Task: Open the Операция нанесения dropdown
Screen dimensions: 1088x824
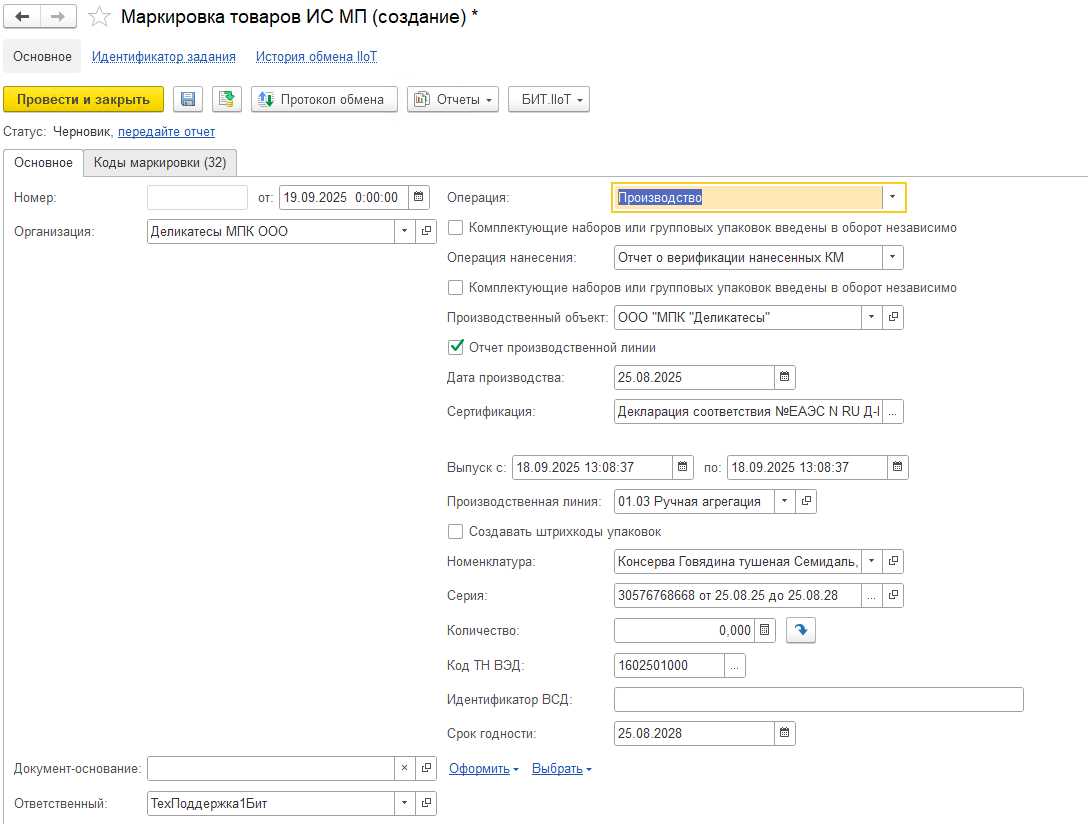Action: coord(892,258)
